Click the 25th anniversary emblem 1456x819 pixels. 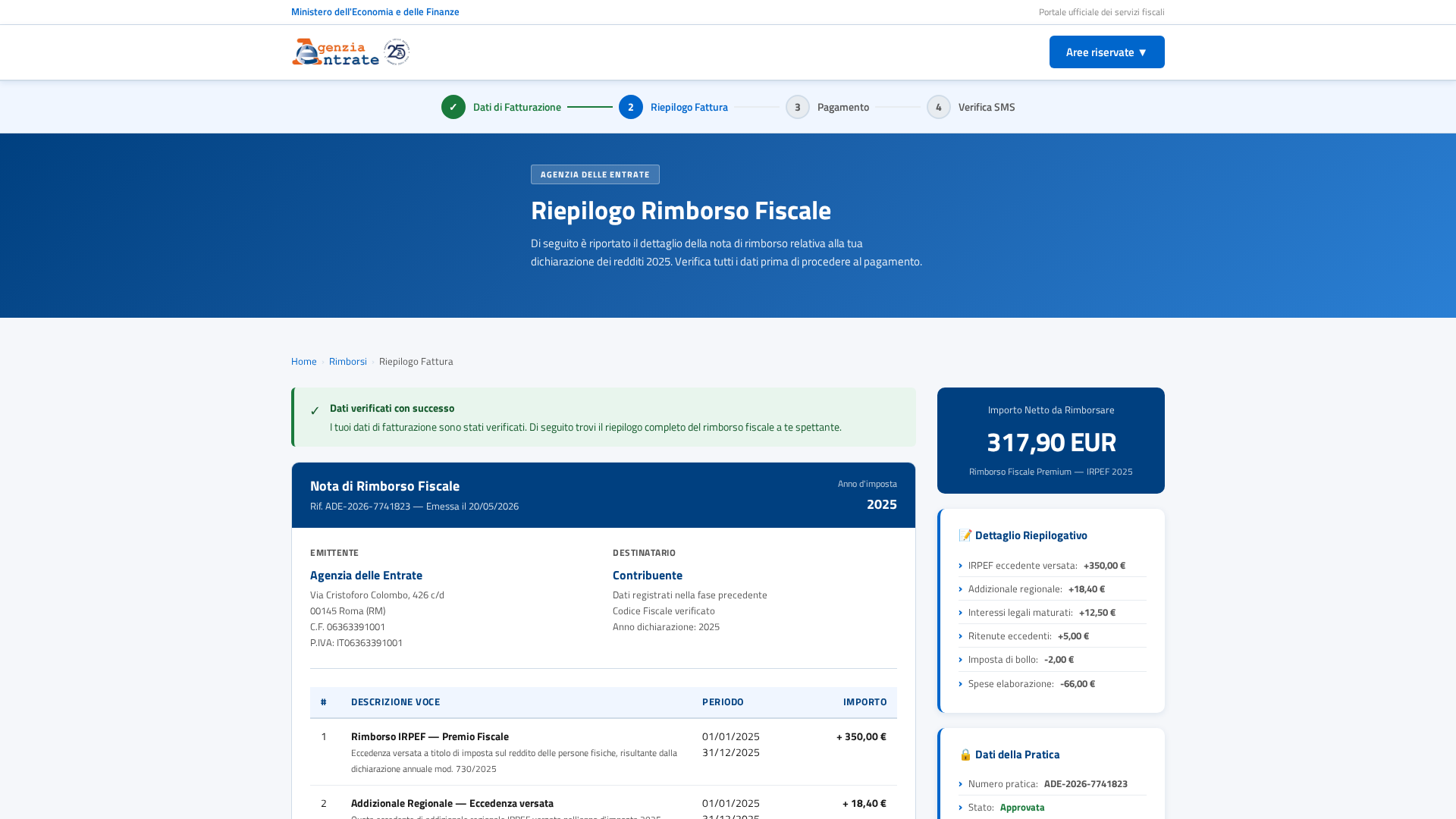(397, 52)
